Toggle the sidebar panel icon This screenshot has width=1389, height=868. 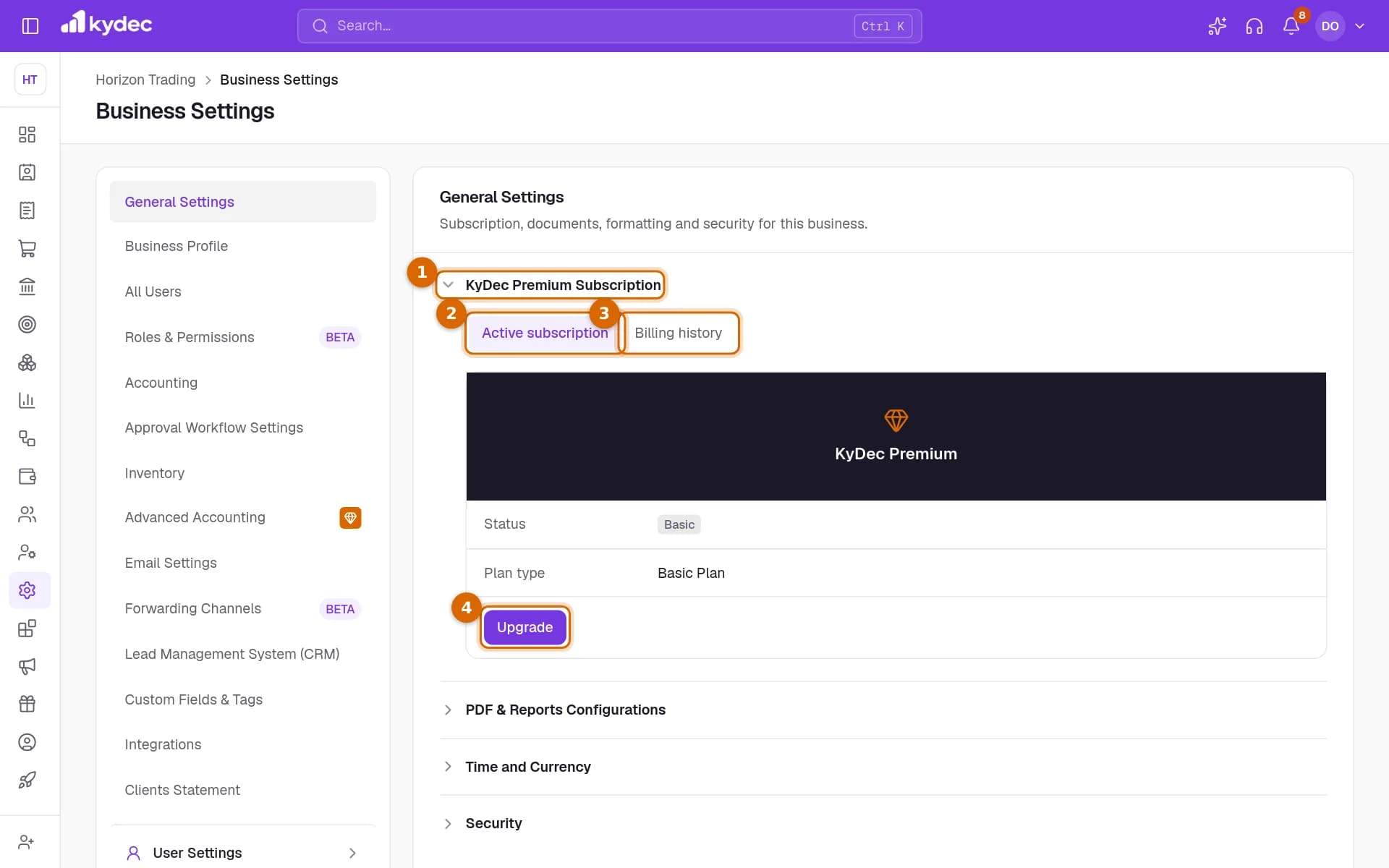30,26
